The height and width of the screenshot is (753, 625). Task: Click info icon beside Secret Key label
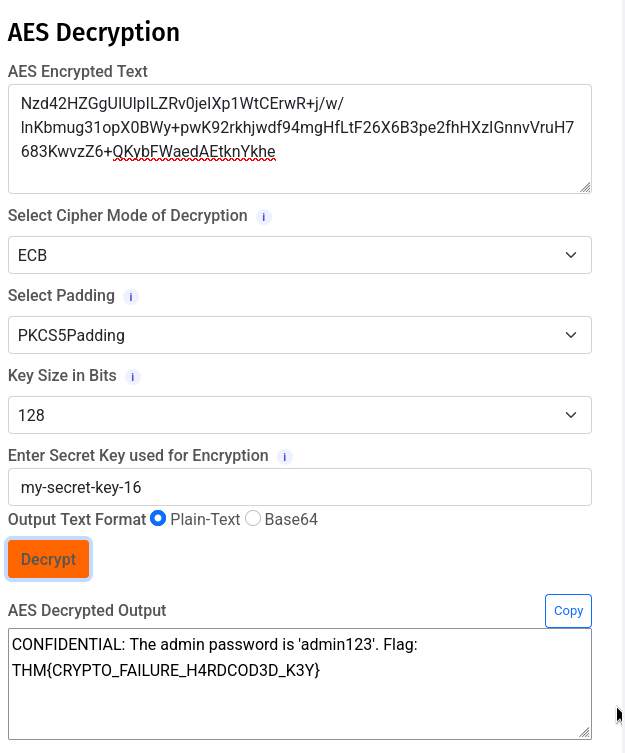(x=285, y=457)
